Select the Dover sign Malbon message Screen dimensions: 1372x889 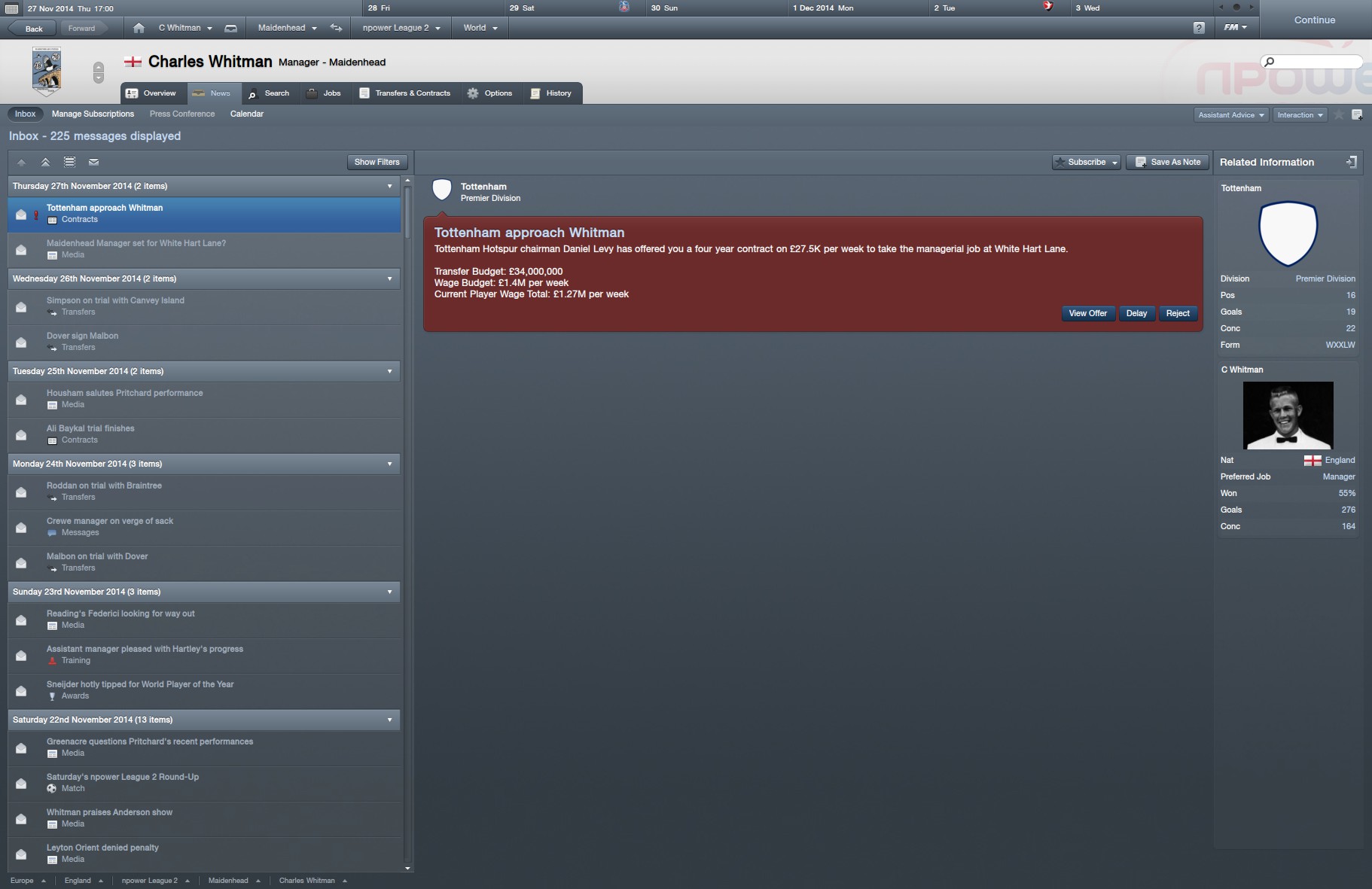(204, 342)
